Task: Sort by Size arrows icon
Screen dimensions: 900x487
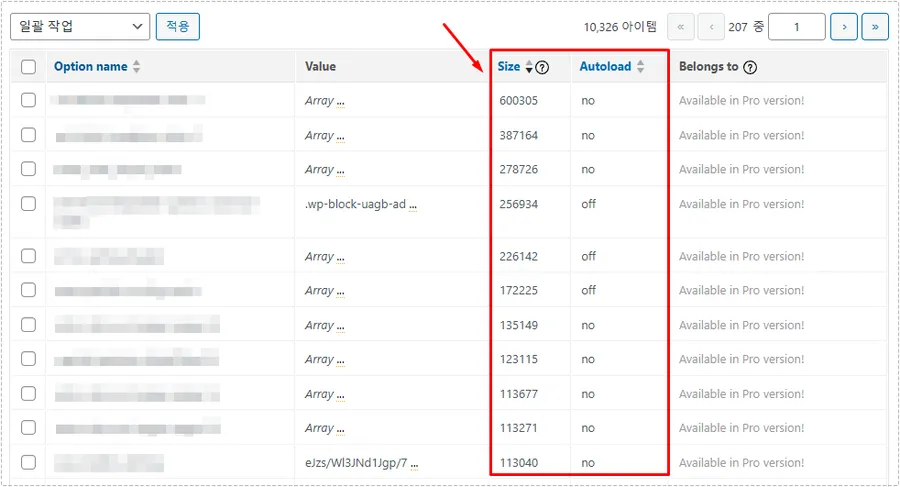Action: click(529, 67)
